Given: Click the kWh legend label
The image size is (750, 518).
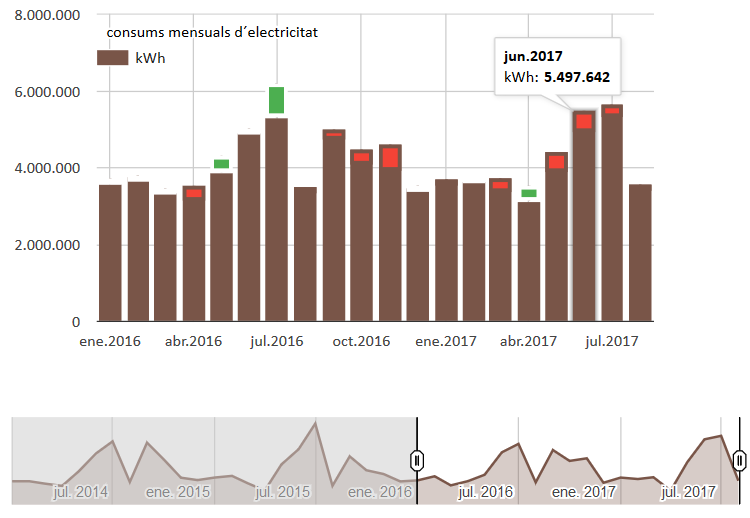Looking at the screenshot, I should click(x=150, y=58).
